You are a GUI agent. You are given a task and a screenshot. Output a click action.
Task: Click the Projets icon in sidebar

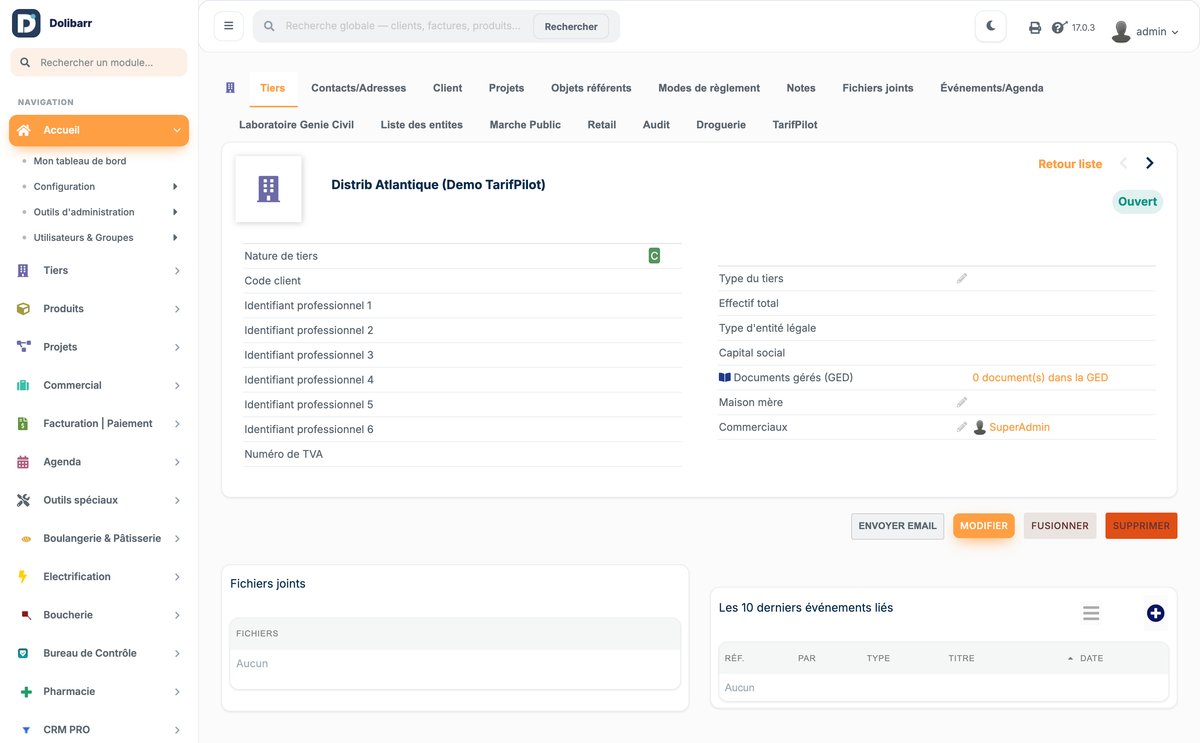coord(24,347)
